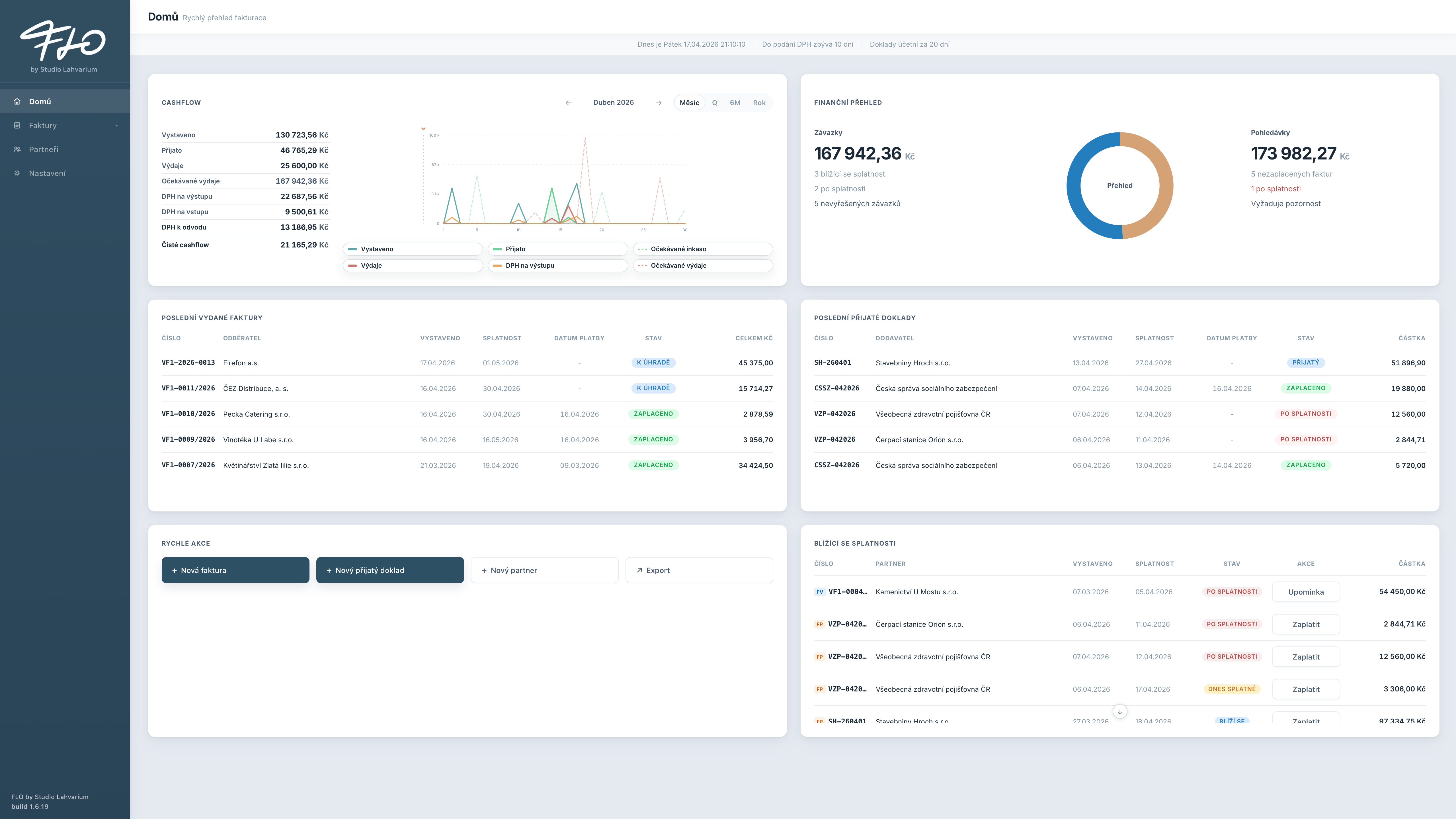The height and width of the screenshot is (819, 1456).
Task: Click the Výdaje red legend color swatch
Action: pyautogui.click(x=353, y=266)
